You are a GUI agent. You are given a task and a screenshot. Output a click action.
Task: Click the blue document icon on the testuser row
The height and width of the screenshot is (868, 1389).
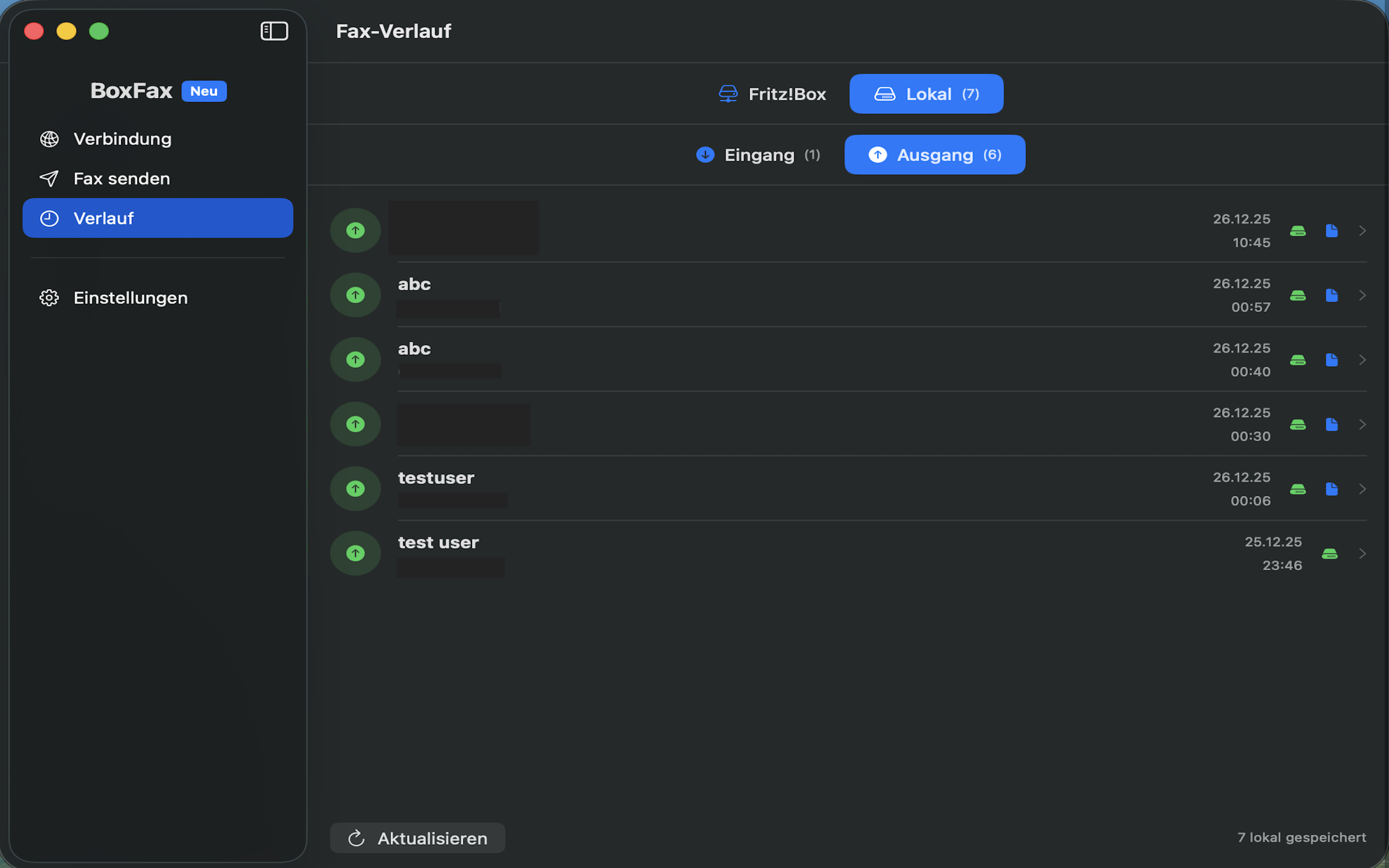click(1331, 489)
